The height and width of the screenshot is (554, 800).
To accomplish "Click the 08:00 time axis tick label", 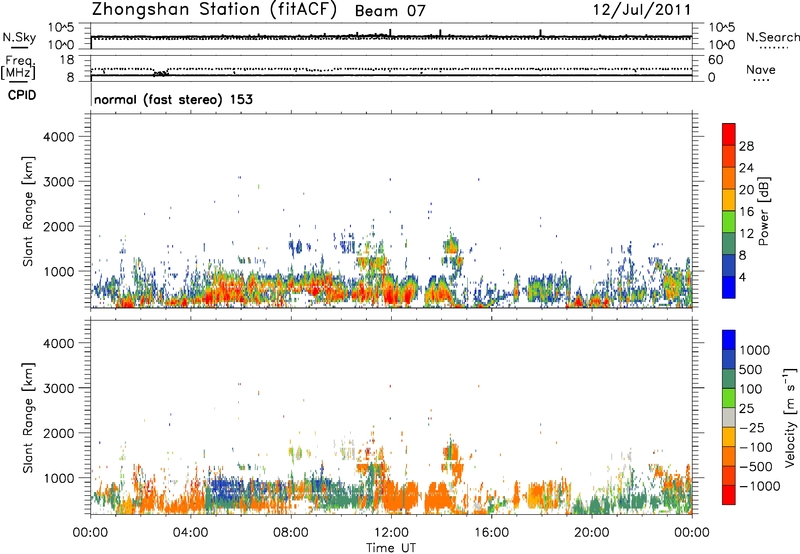I will coord(291,533).
